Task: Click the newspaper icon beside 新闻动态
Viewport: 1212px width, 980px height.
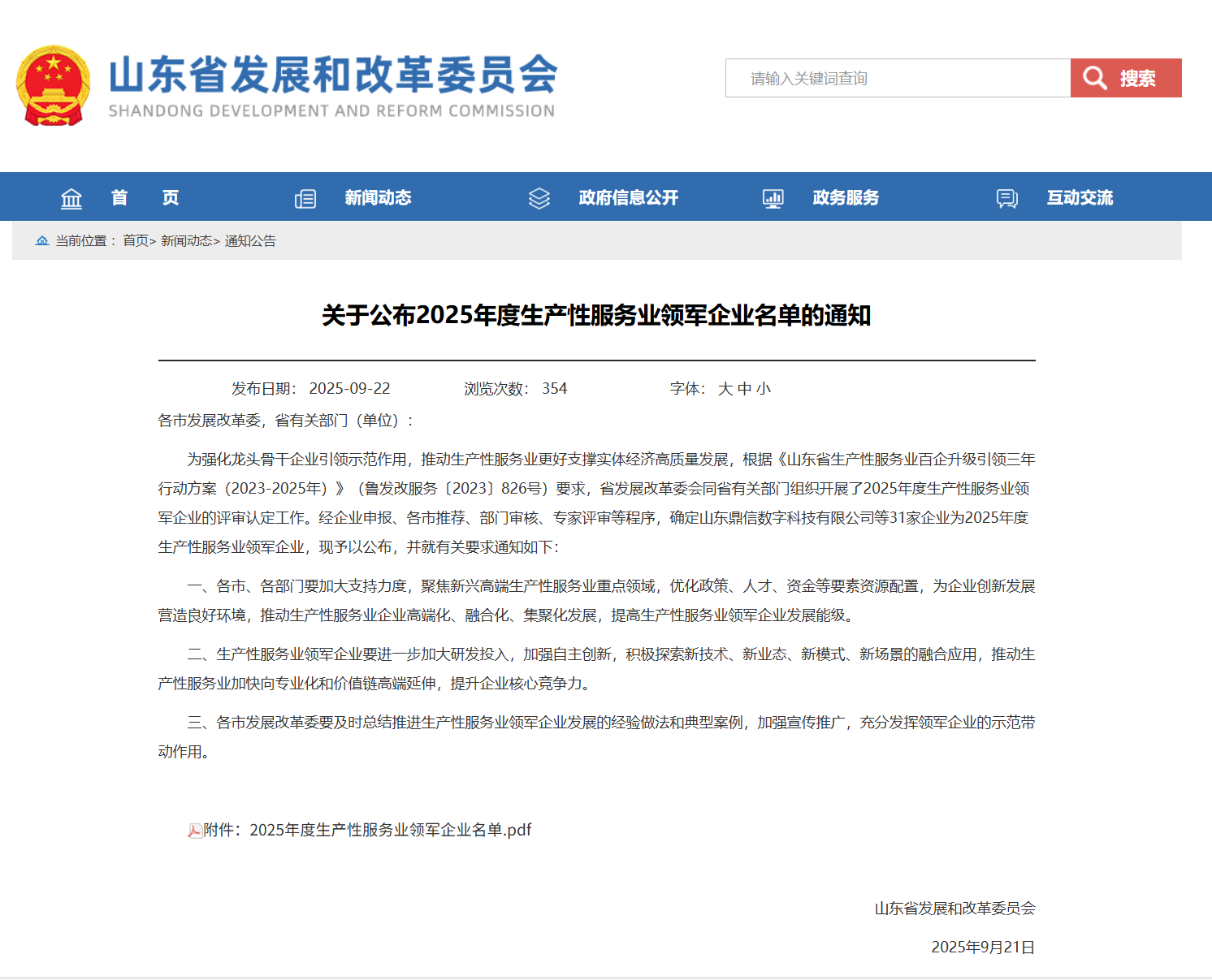Action: 305,198
